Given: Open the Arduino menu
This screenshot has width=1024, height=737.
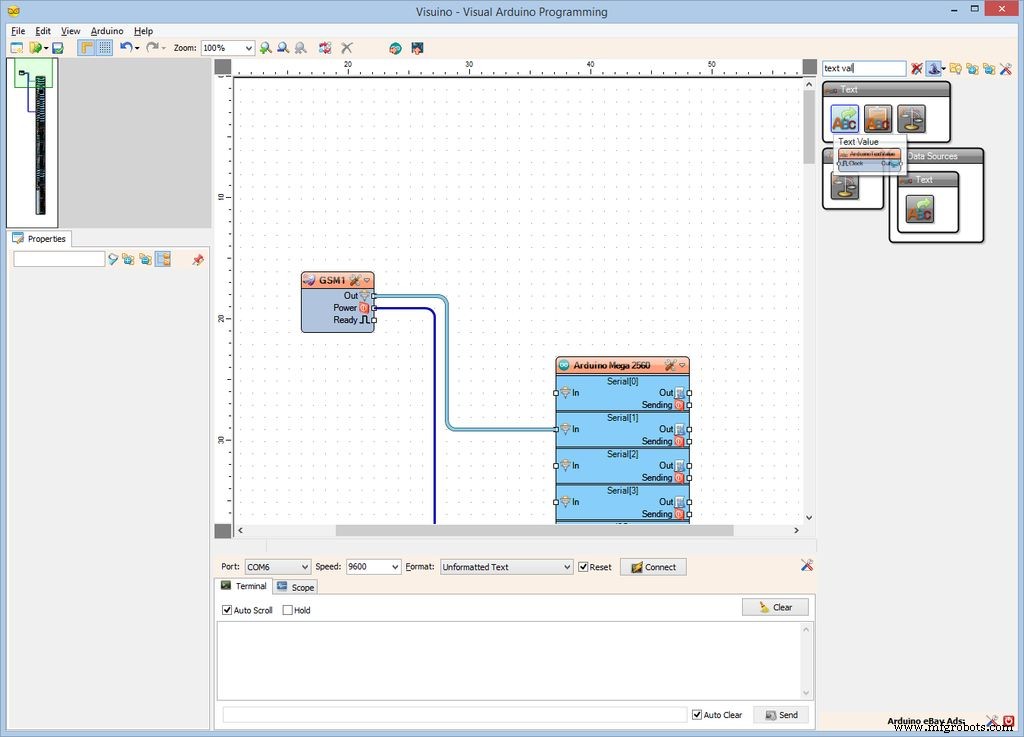Looking at the screenshot, I should (x=107, y=31).
